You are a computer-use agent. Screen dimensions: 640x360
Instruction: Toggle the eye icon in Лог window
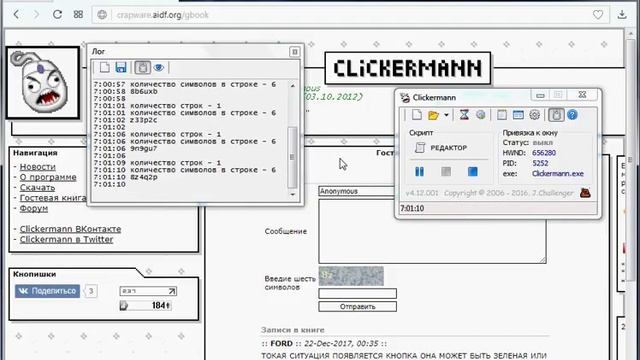[159, 67]
